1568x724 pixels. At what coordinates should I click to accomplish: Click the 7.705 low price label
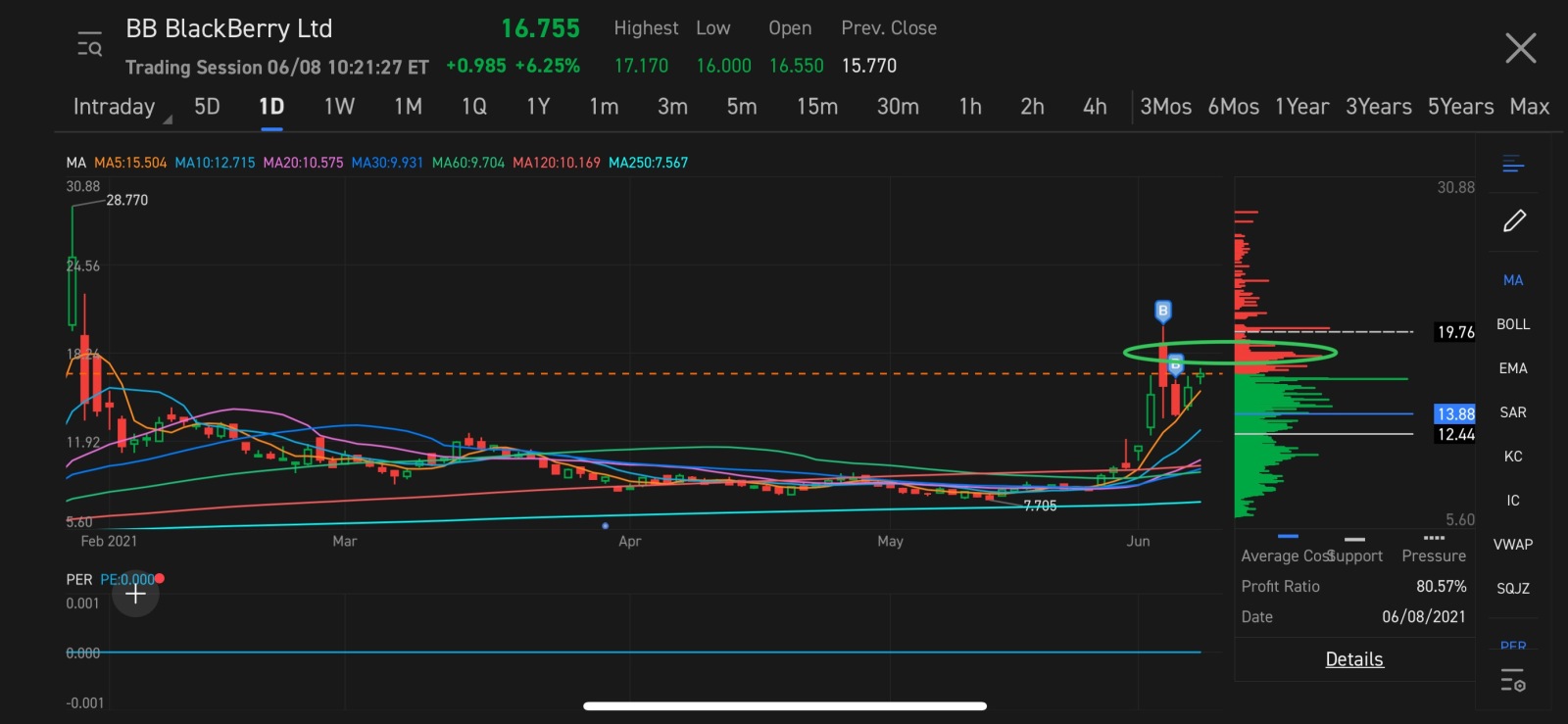[x=1040, y=506]
